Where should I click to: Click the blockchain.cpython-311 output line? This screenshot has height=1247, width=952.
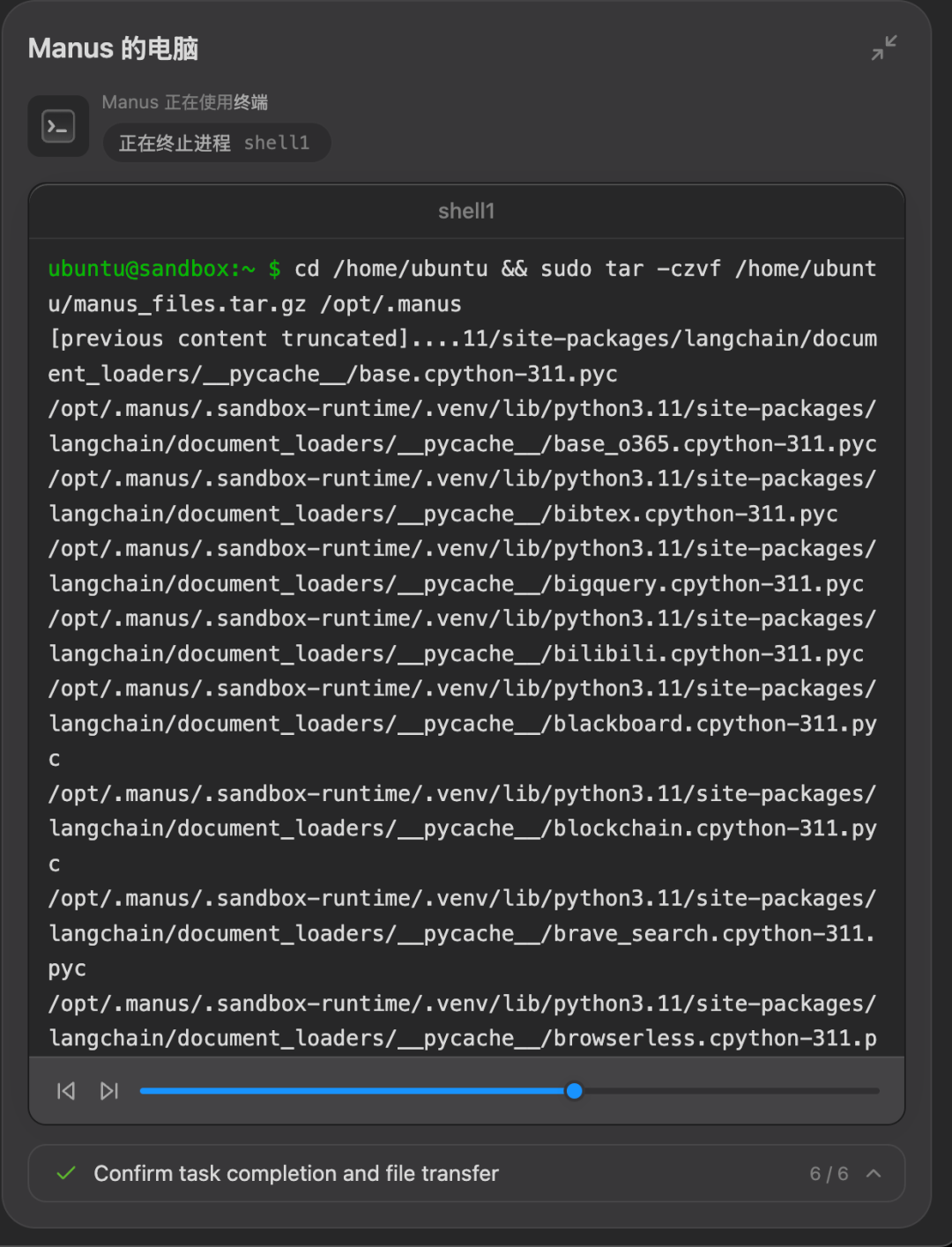(x=463, y=828)
